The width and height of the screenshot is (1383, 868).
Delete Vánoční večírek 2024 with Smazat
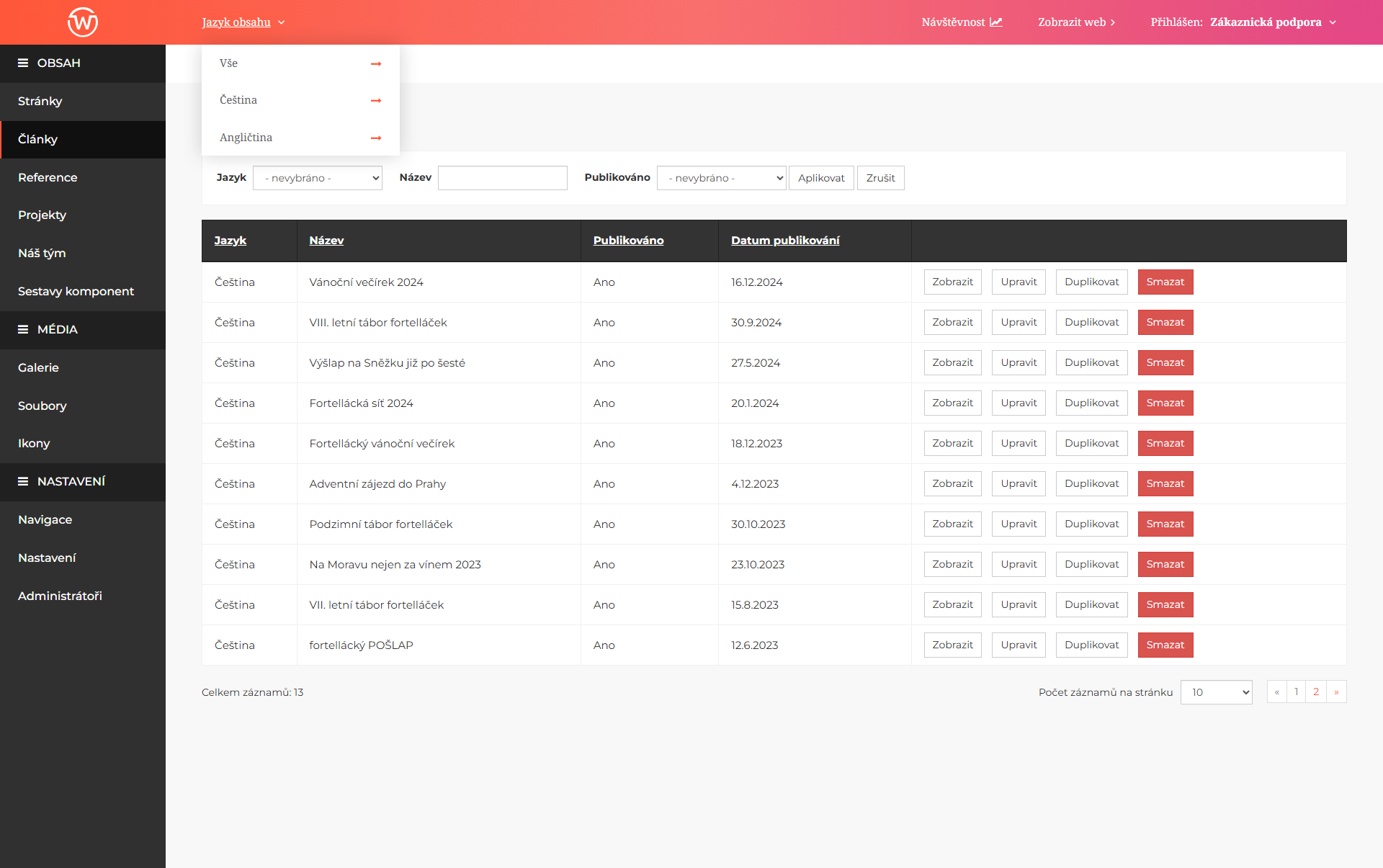click(1165, 282)
